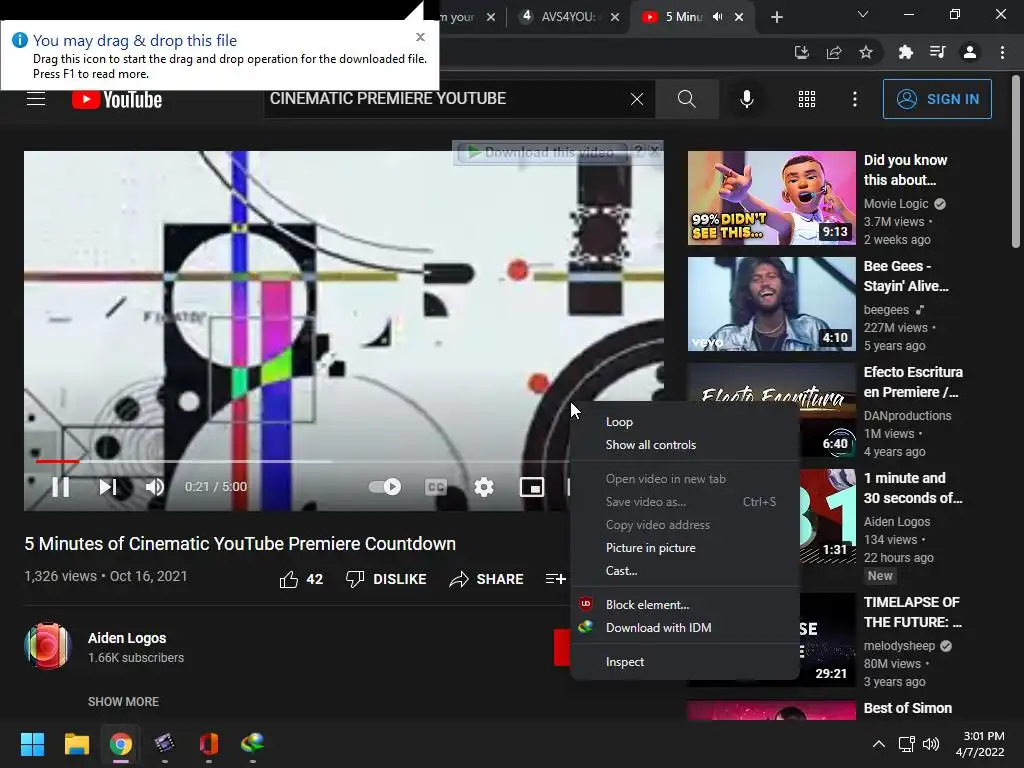This screenshot has width=1024, height=768.
Task: Open Aiden Logos channel avatar
Action: [x=47, y=647]
